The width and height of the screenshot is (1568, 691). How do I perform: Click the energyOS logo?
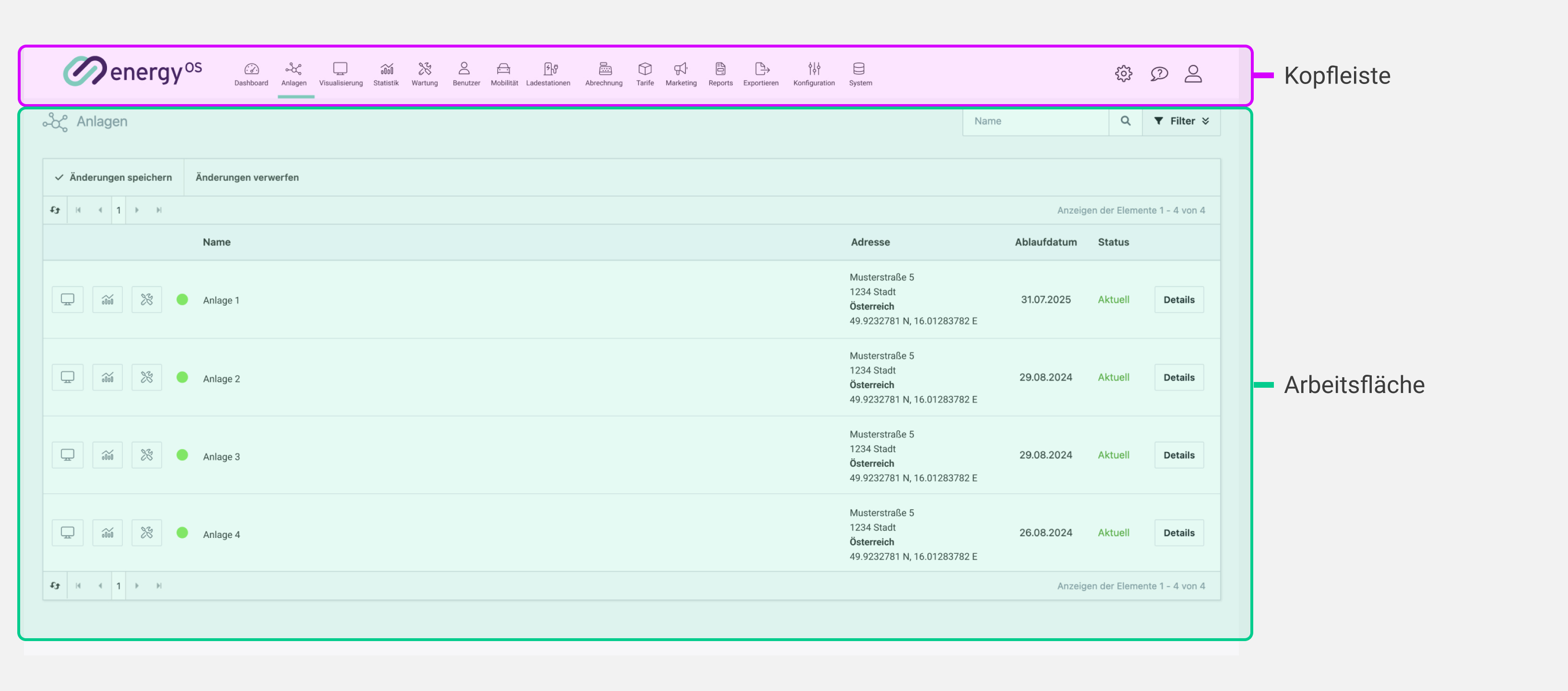pos(132,72)
